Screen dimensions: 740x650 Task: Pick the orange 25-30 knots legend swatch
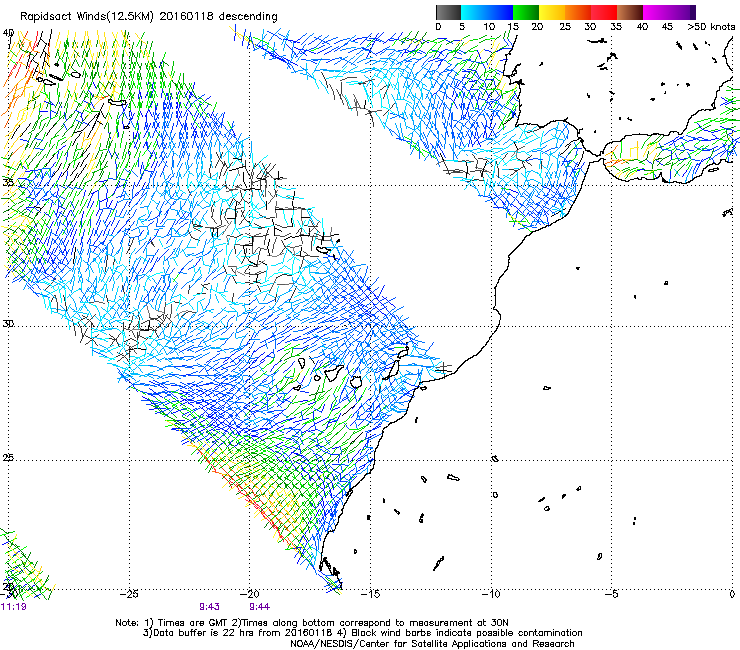(578, 12)
